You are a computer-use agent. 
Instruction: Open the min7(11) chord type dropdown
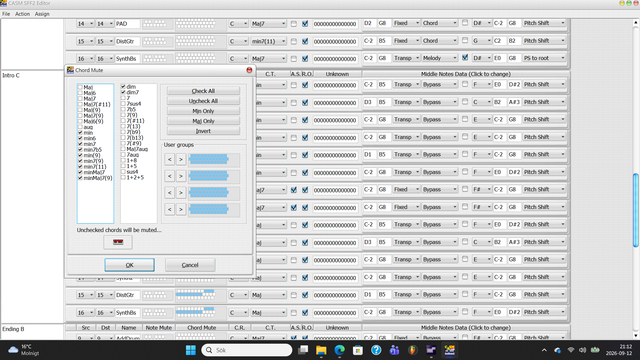click(x=269, y=41)
